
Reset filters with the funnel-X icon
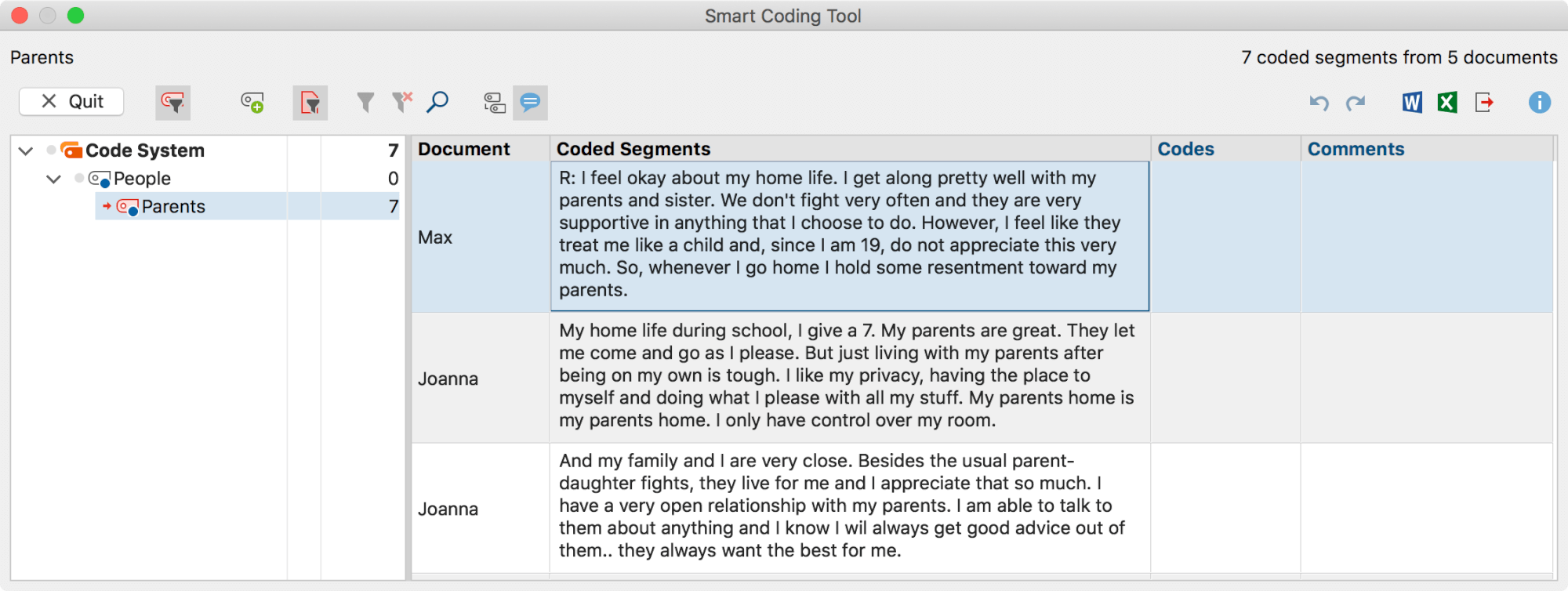click(402, 102)
